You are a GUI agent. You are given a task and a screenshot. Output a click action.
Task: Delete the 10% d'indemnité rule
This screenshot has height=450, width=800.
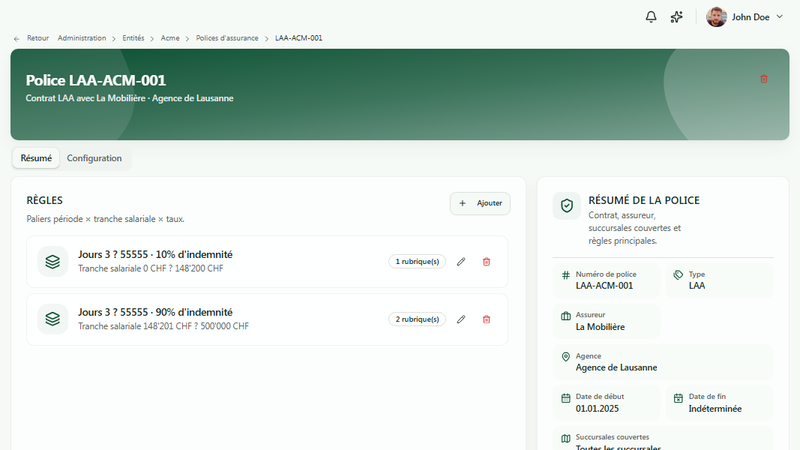coord(486,262)
